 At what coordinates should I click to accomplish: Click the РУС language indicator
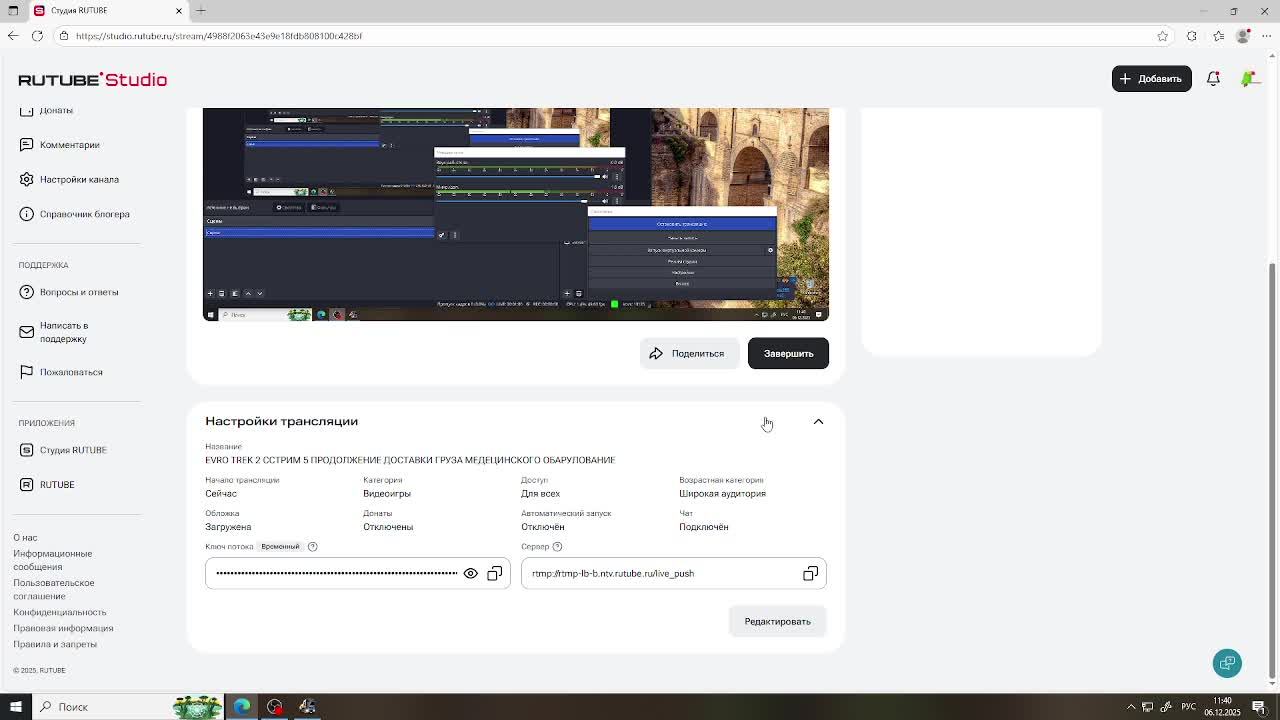pos(1188,707)
